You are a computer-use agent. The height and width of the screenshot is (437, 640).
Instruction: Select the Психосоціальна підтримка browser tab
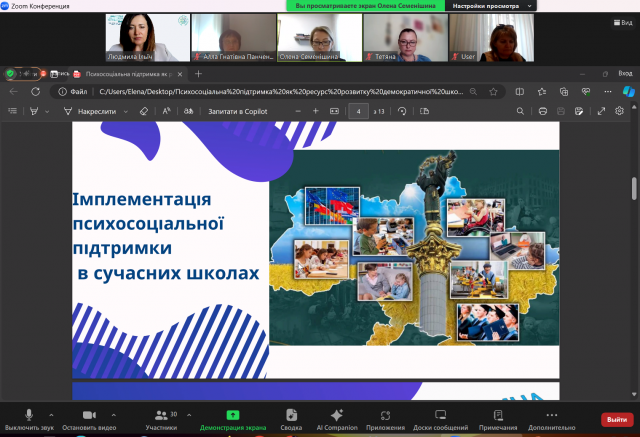[128, 73]
